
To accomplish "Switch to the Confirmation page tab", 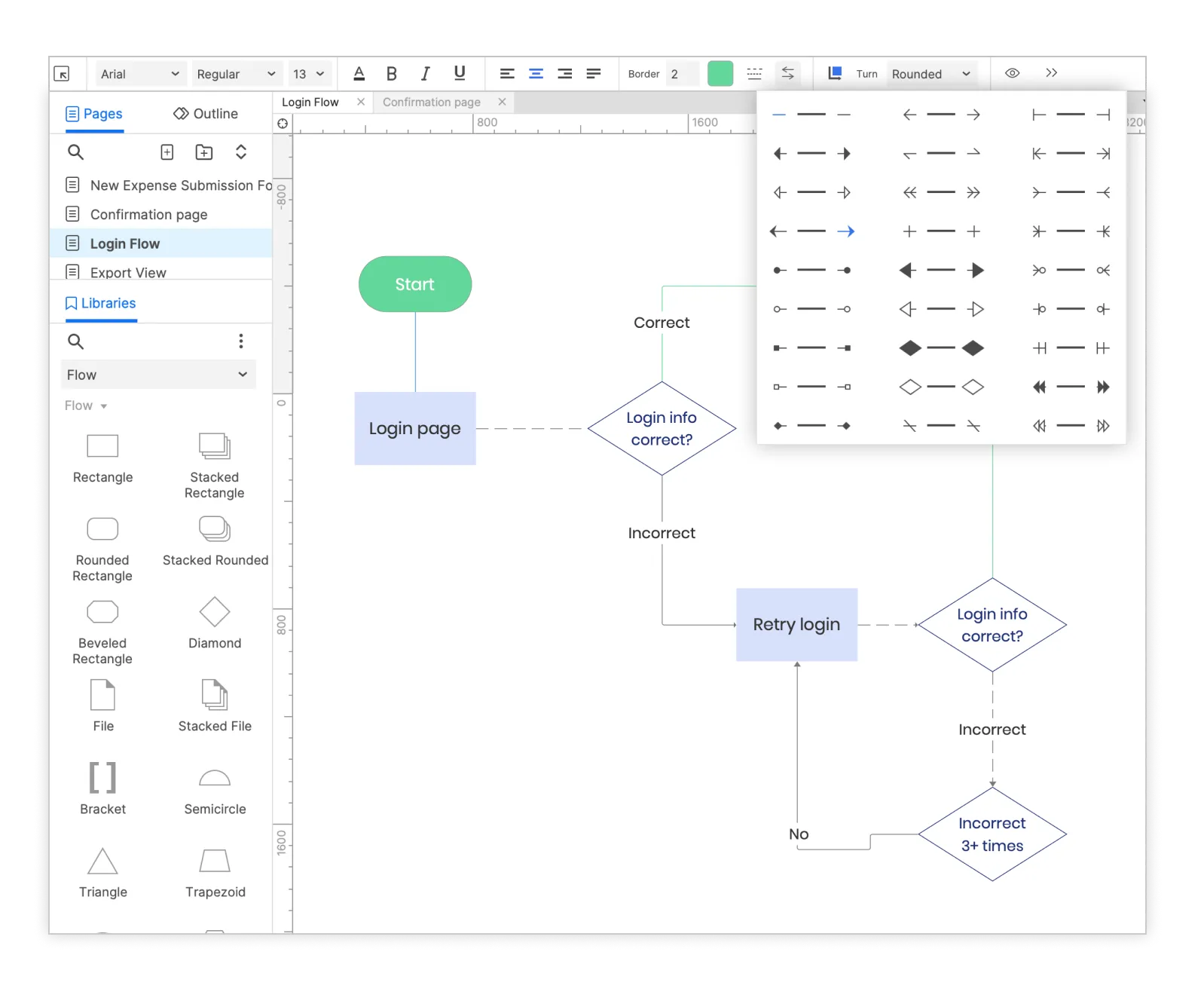I will 432,103.
